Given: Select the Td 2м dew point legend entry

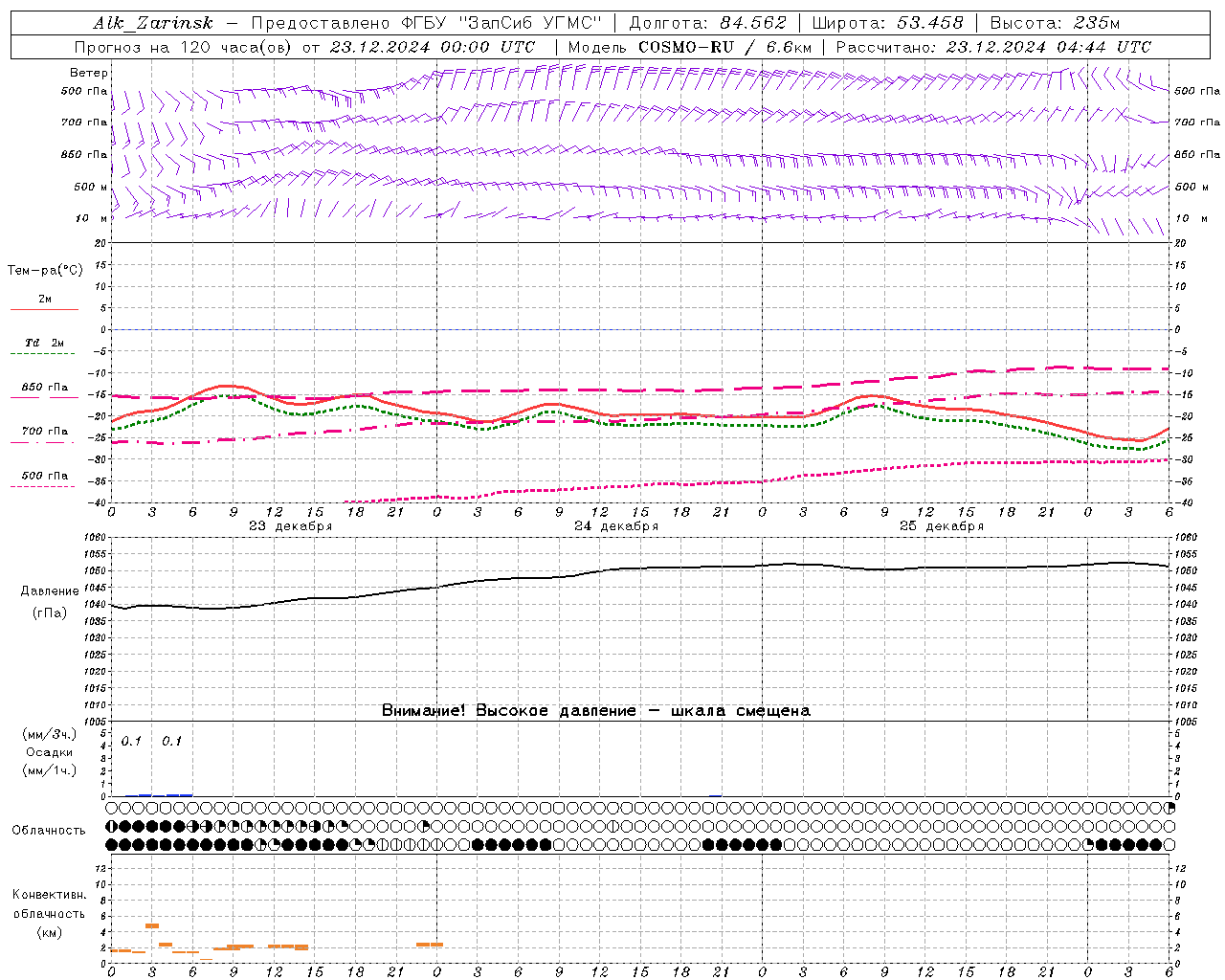Looking at the screenshot, I should click(45, 343).
